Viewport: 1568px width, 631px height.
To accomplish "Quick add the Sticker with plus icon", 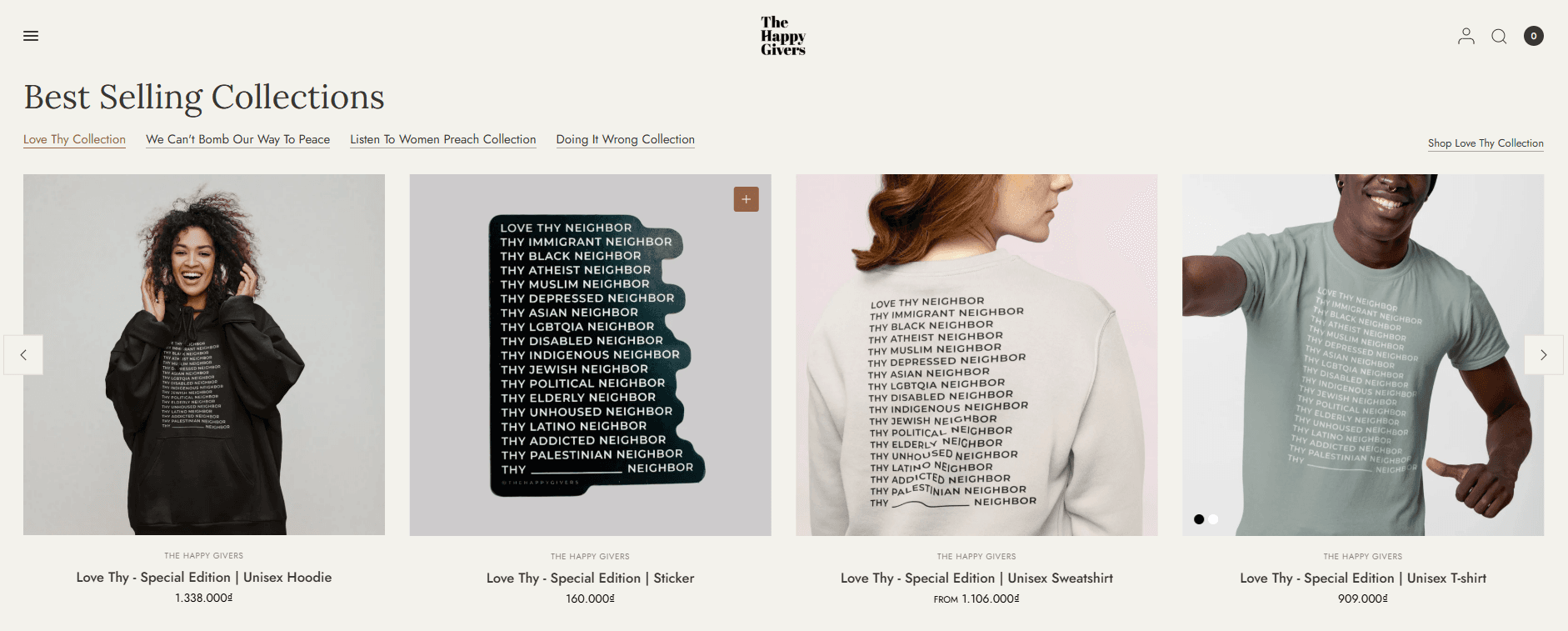I will click(746, 199).
